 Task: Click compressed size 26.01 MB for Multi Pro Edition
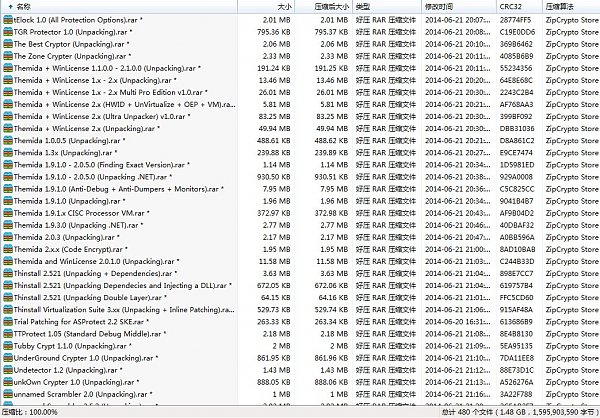(332, 92)
